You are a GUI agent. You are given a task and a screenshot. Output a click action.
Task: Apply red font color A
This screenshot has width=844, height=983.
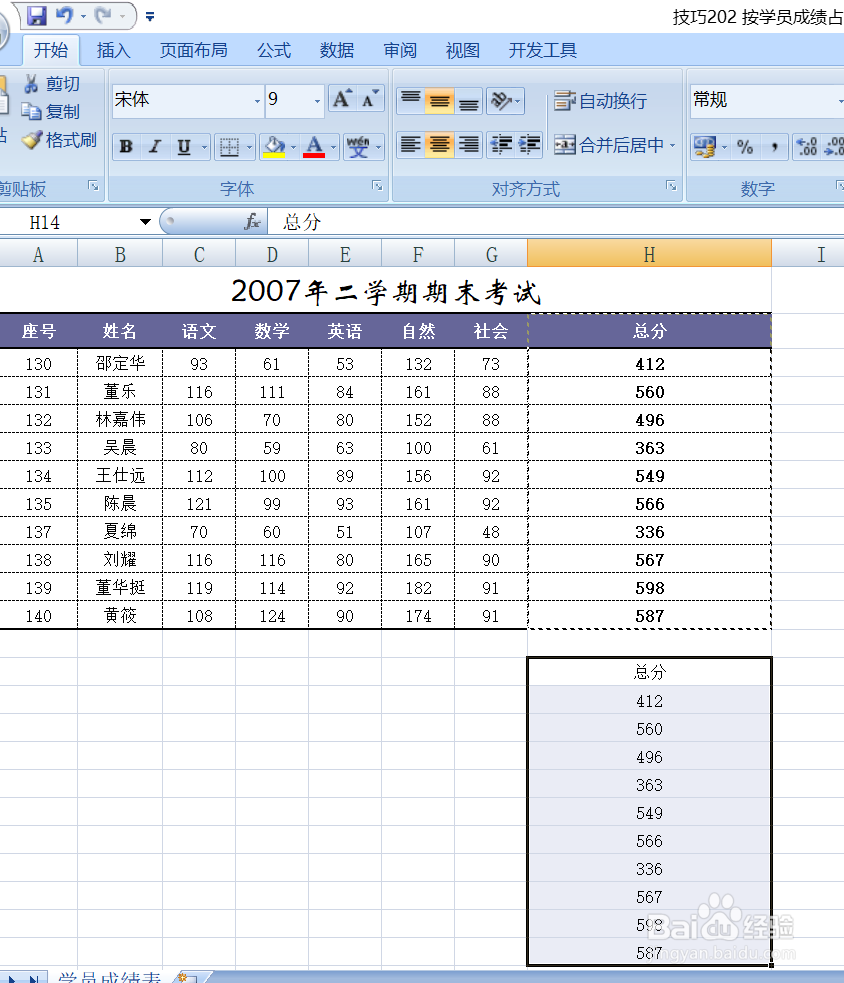tap(314, 147)
